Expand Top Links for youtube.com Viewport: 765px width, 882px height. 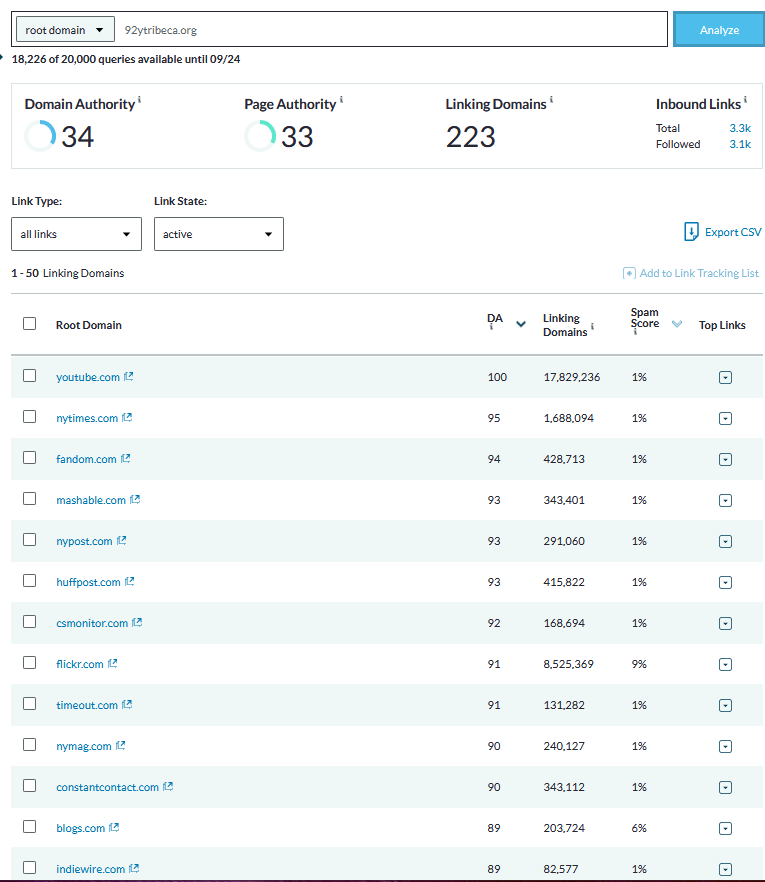pos(726,377)
